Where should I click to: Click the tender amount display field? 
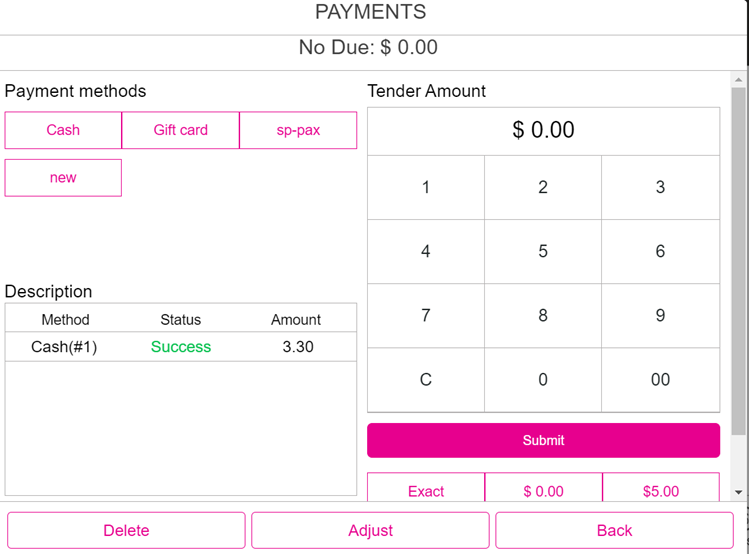pos(543,131)
